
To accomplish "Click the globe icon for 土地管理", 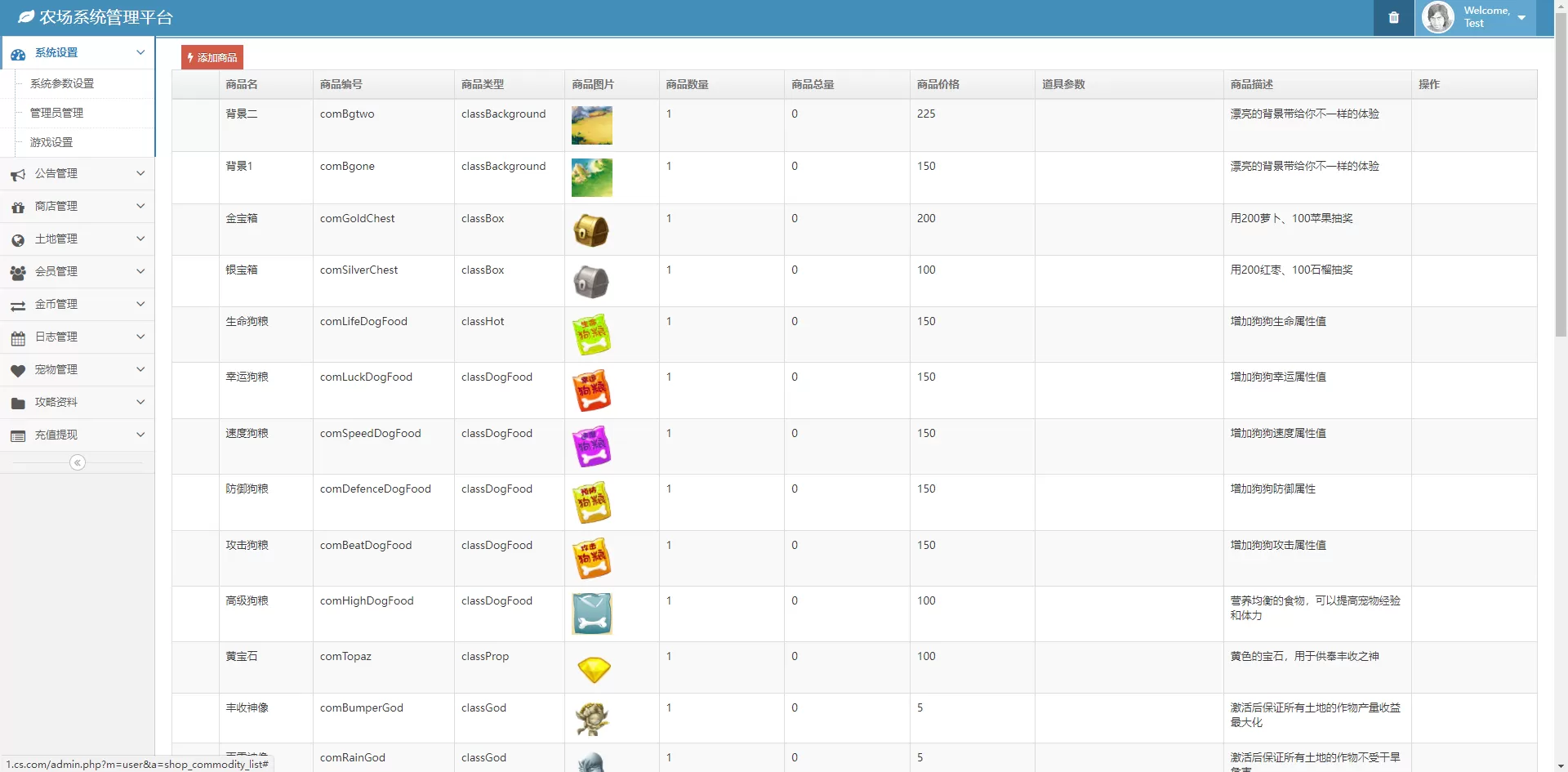I will [x=18, y=239].
